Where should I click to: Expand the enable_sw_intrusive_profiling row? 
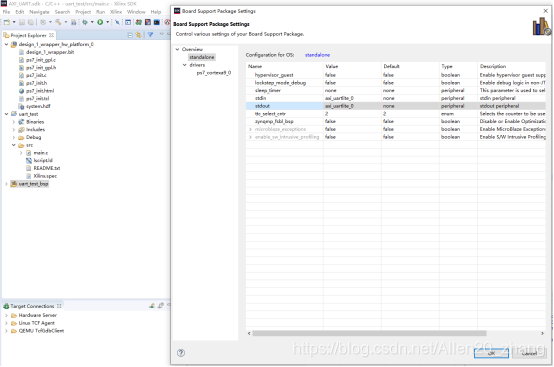250,137
